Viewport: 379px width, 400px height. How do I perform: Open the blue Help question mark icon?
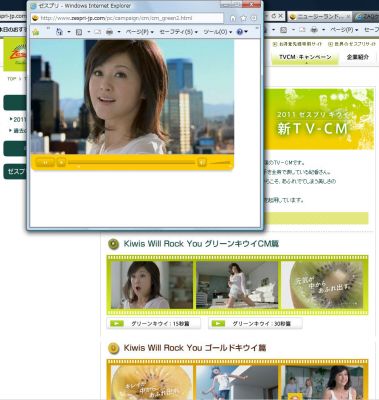pyautogui.click(x=240, y=32)
